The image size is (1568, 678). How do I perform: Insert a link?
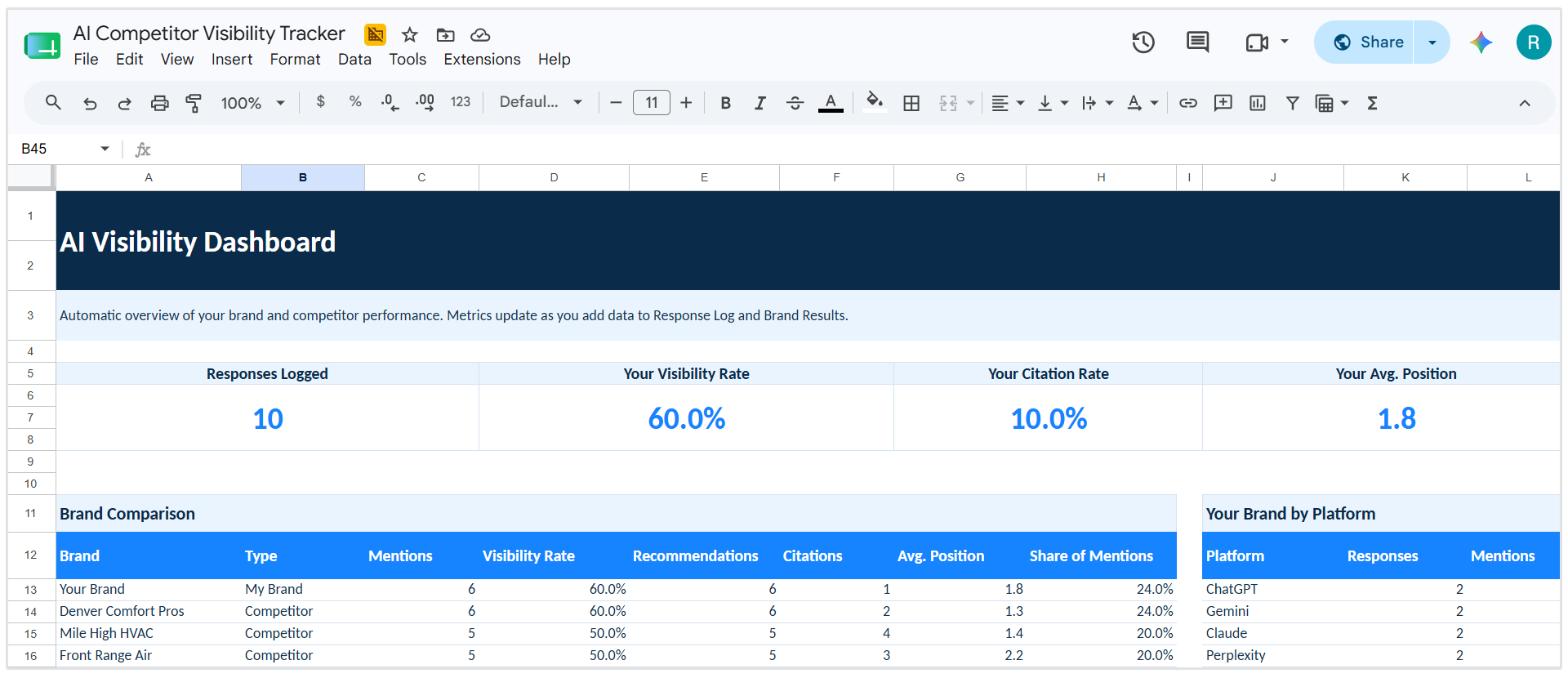click(1188, 103)
